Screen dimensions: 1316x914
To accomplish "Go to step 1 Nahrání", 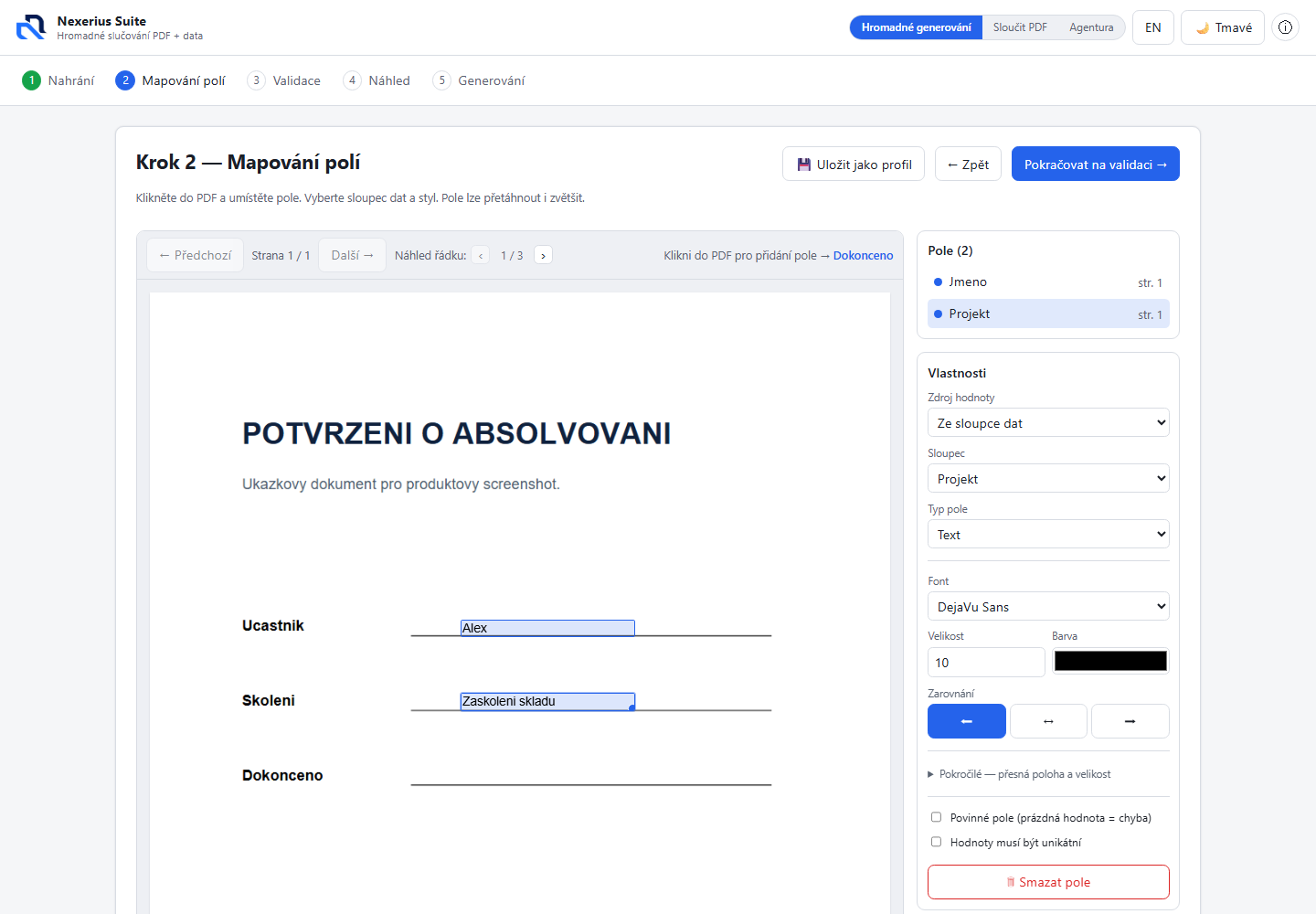I will pos(58,80).
